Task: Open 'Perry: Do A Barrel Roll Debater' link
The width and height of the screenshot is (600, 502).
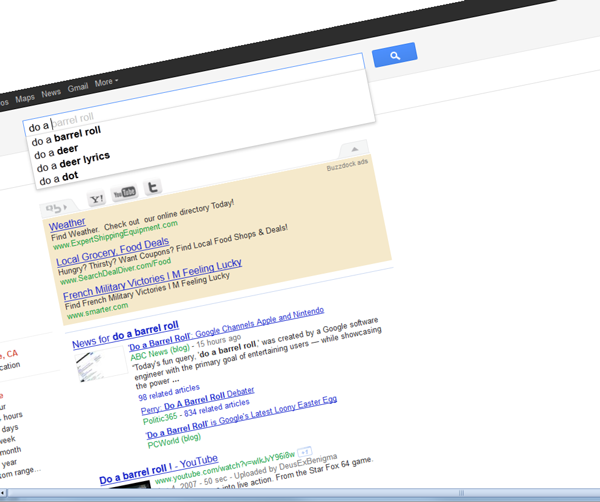Action: 197,401
